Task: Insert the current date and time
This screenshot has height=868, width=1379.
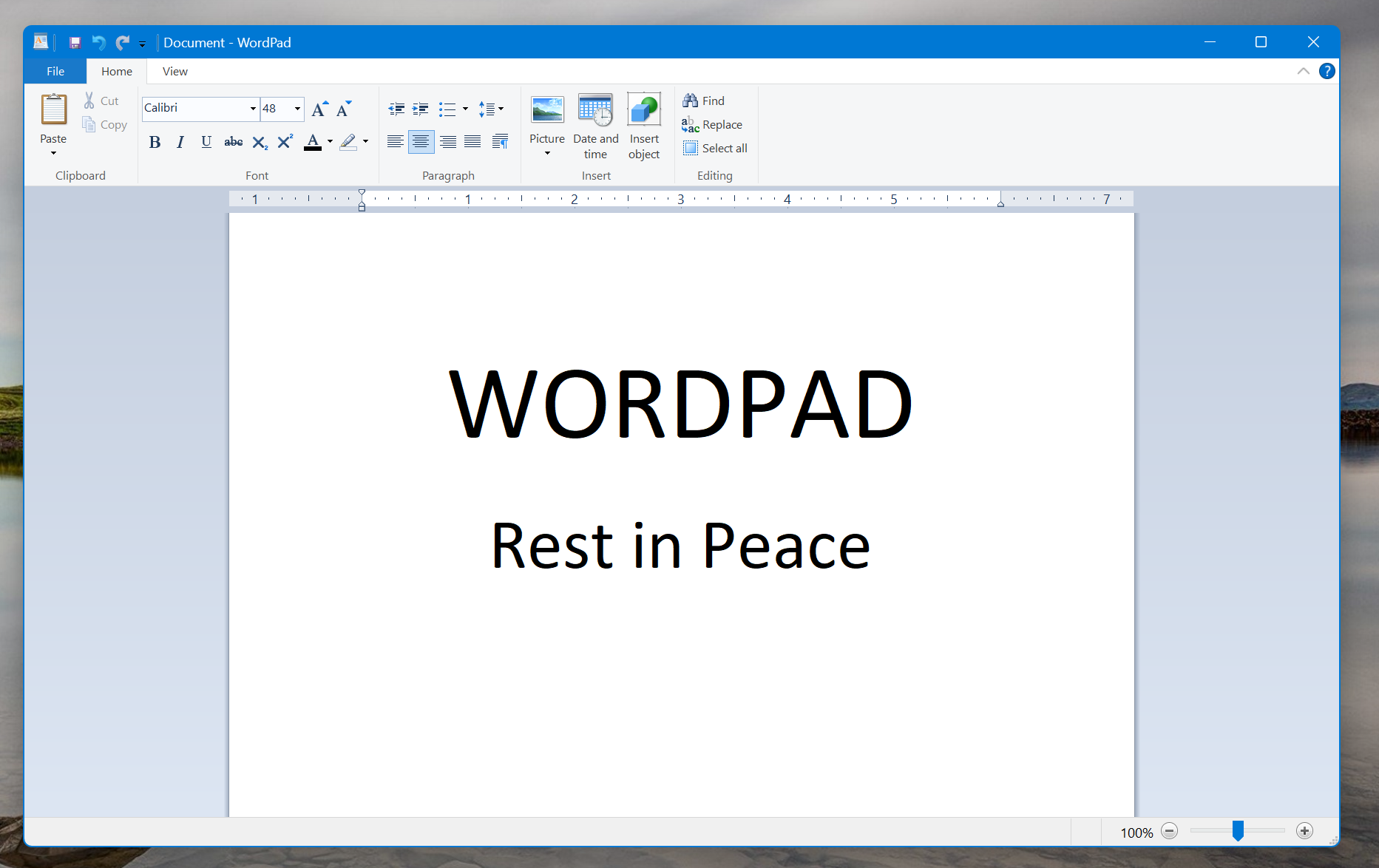Action: [595, 126]
